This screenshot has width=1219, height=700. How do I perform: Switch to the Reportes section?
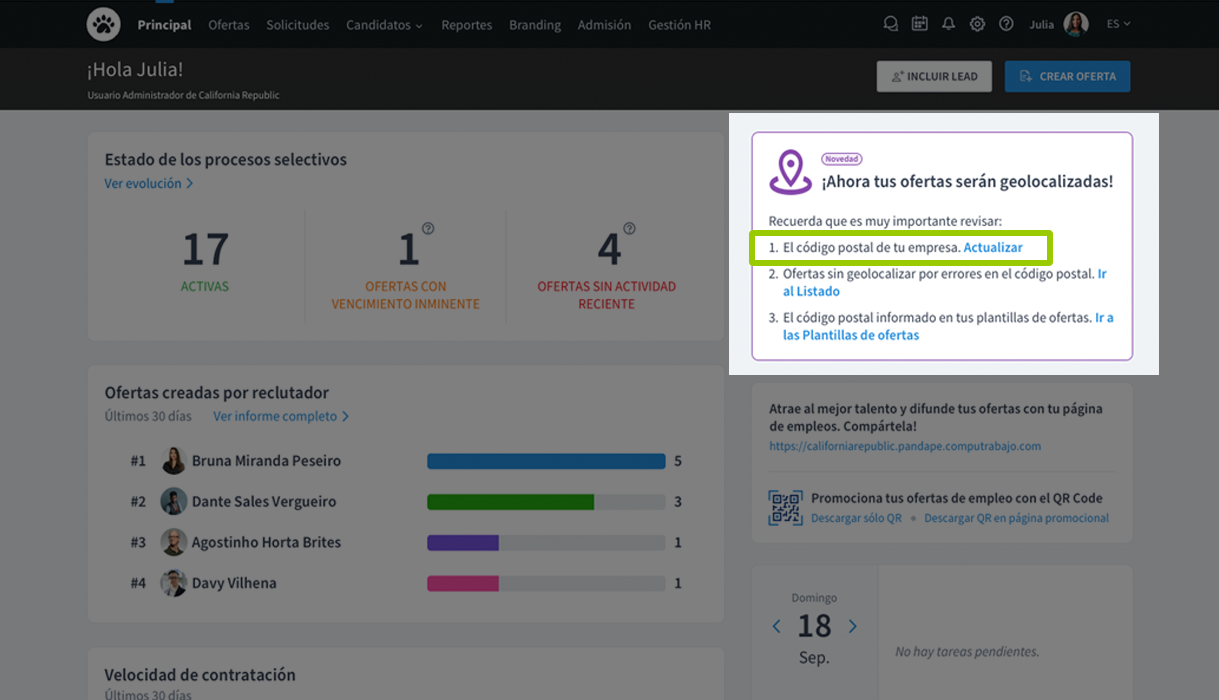pos(466,25)
